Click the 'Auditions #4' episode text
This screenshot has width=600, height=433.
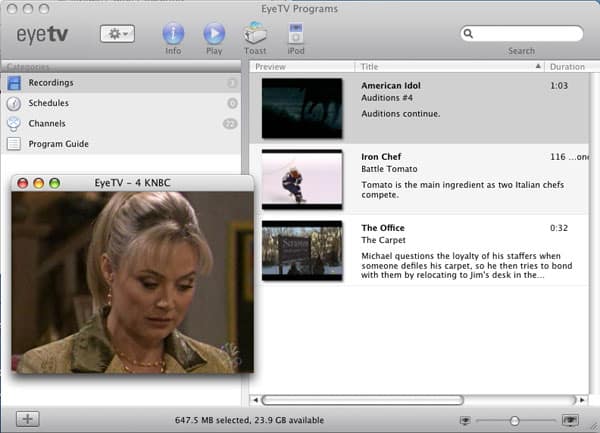coord(387,98)
